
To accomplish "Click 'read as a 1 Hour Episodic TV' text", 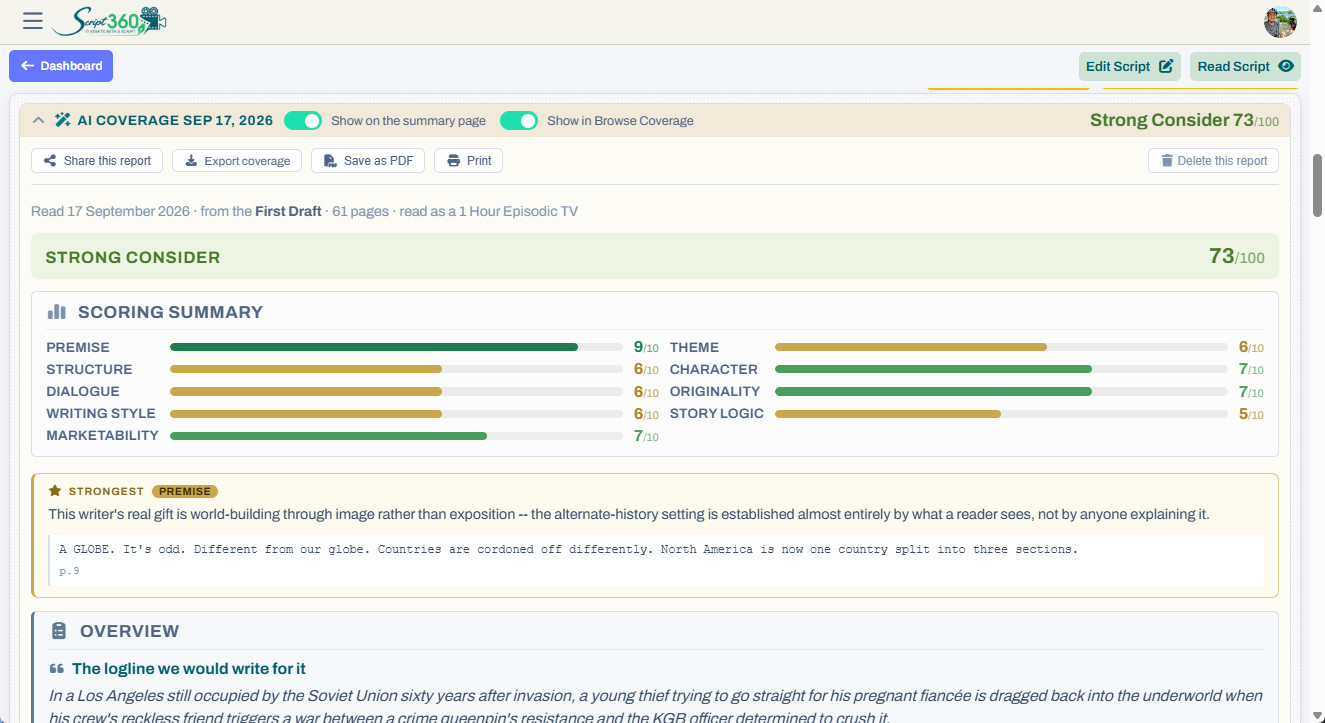I will coord(491,211).
